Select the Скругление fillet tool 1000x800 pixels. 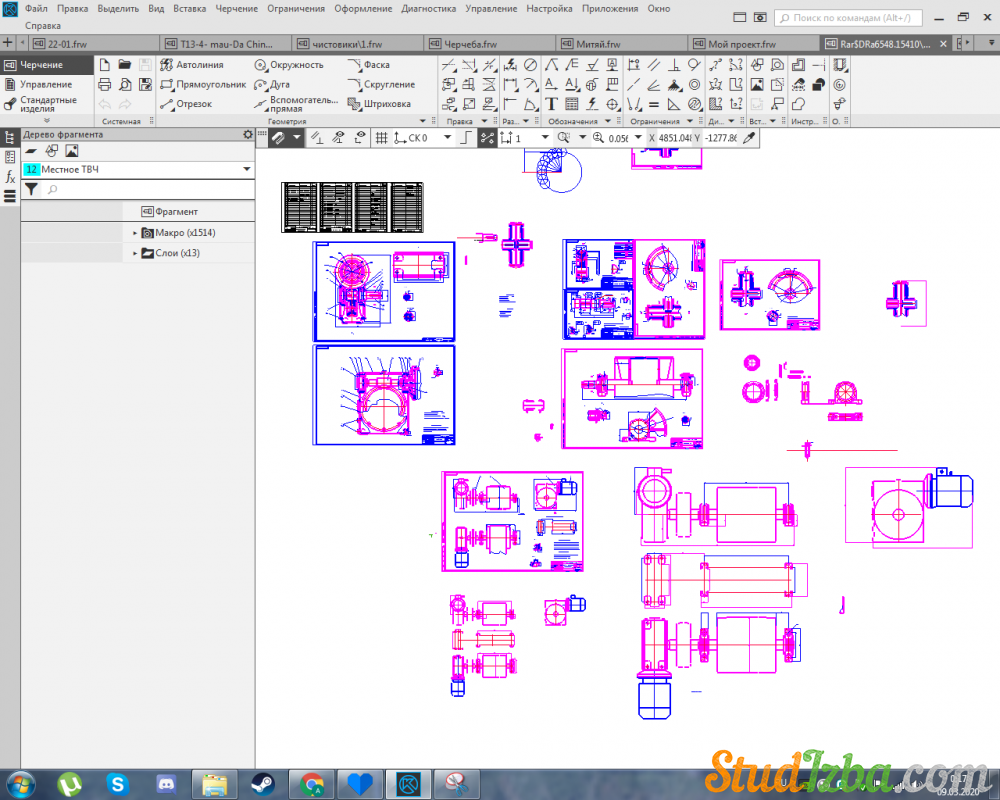click(381, 84)
